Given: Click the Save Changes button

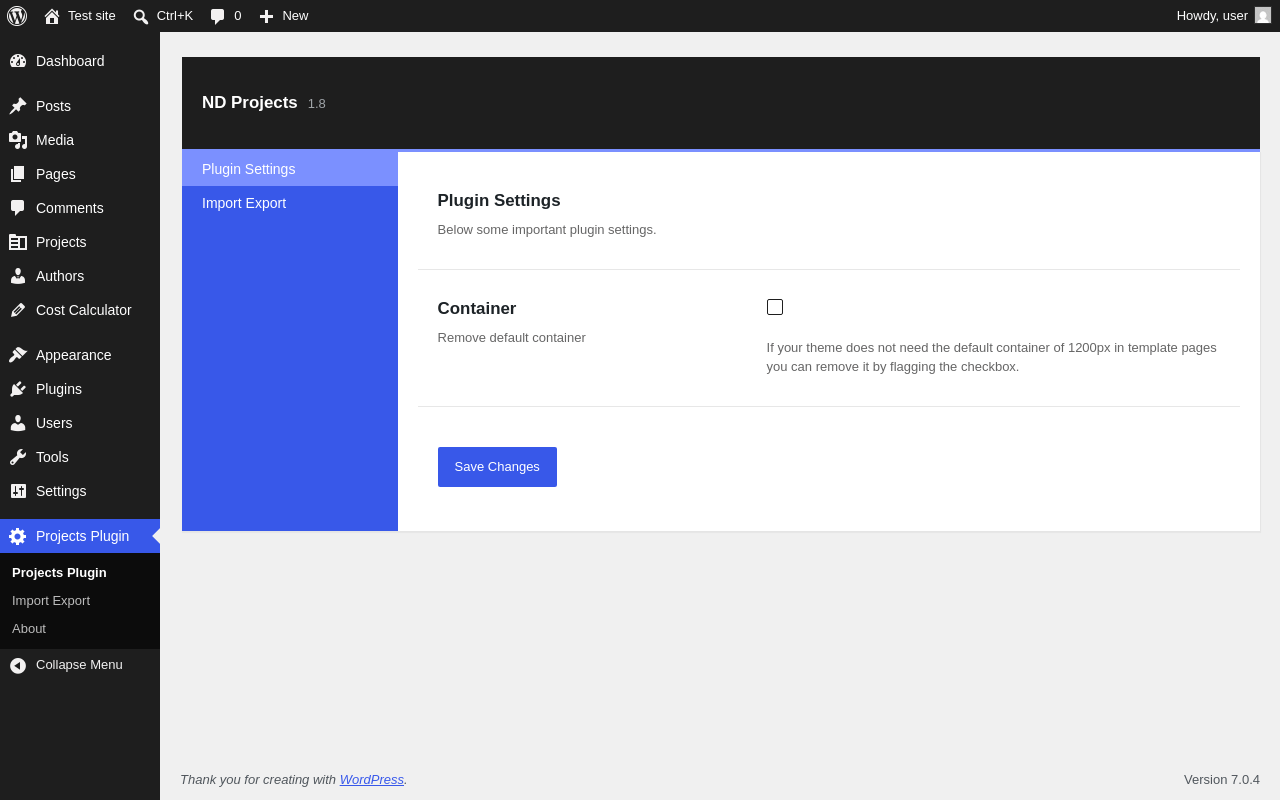Looking at the screenshot, I should coord(497,467).
